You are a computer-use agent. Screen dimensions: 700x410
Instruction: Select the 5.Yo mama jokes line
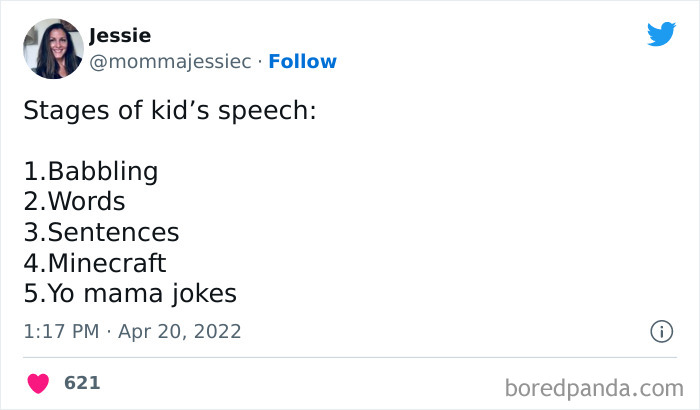[x=130, y=294]
